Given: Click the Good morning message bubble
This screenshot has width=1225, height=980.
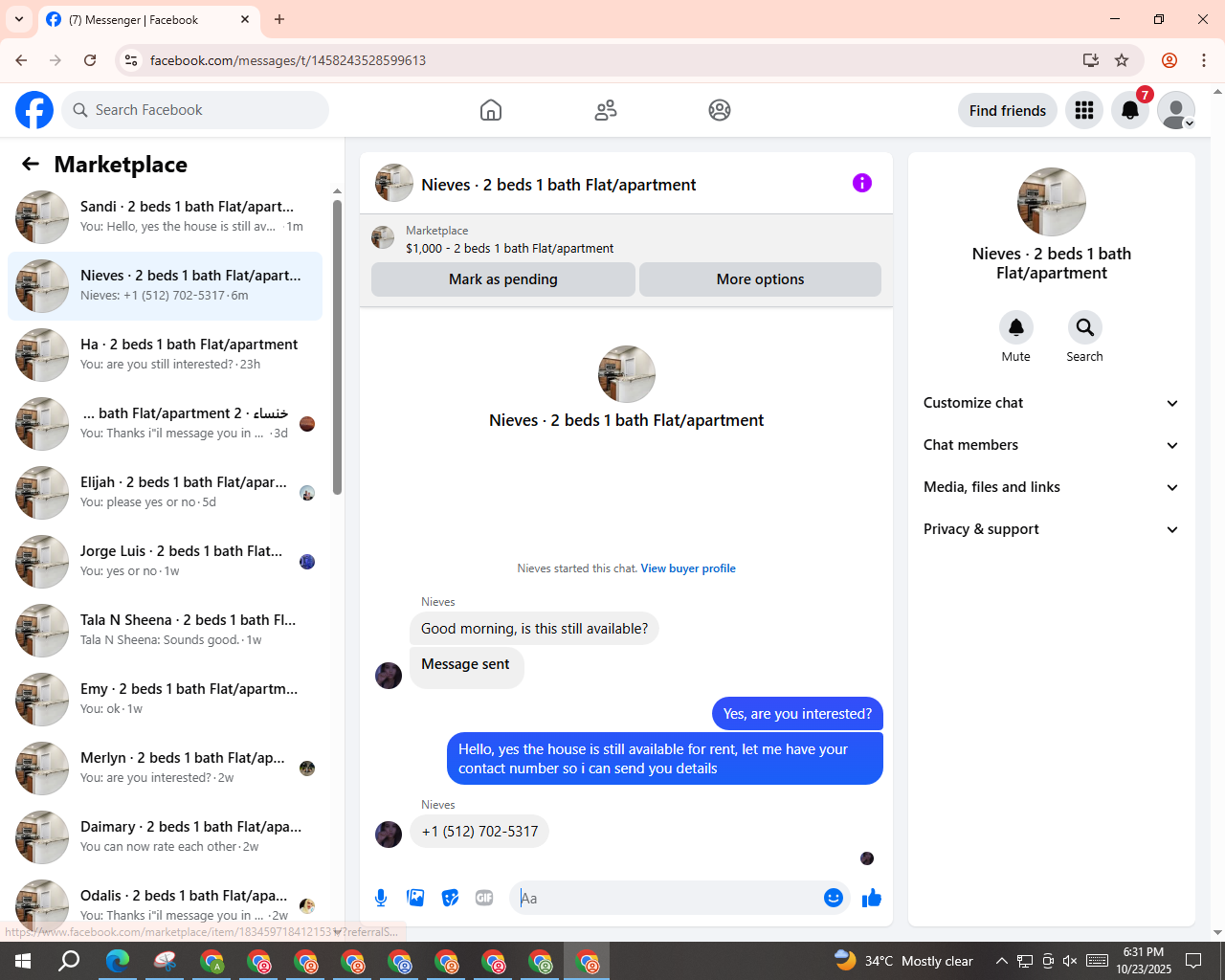Looking at the screenshot, I should pos(534,629).
